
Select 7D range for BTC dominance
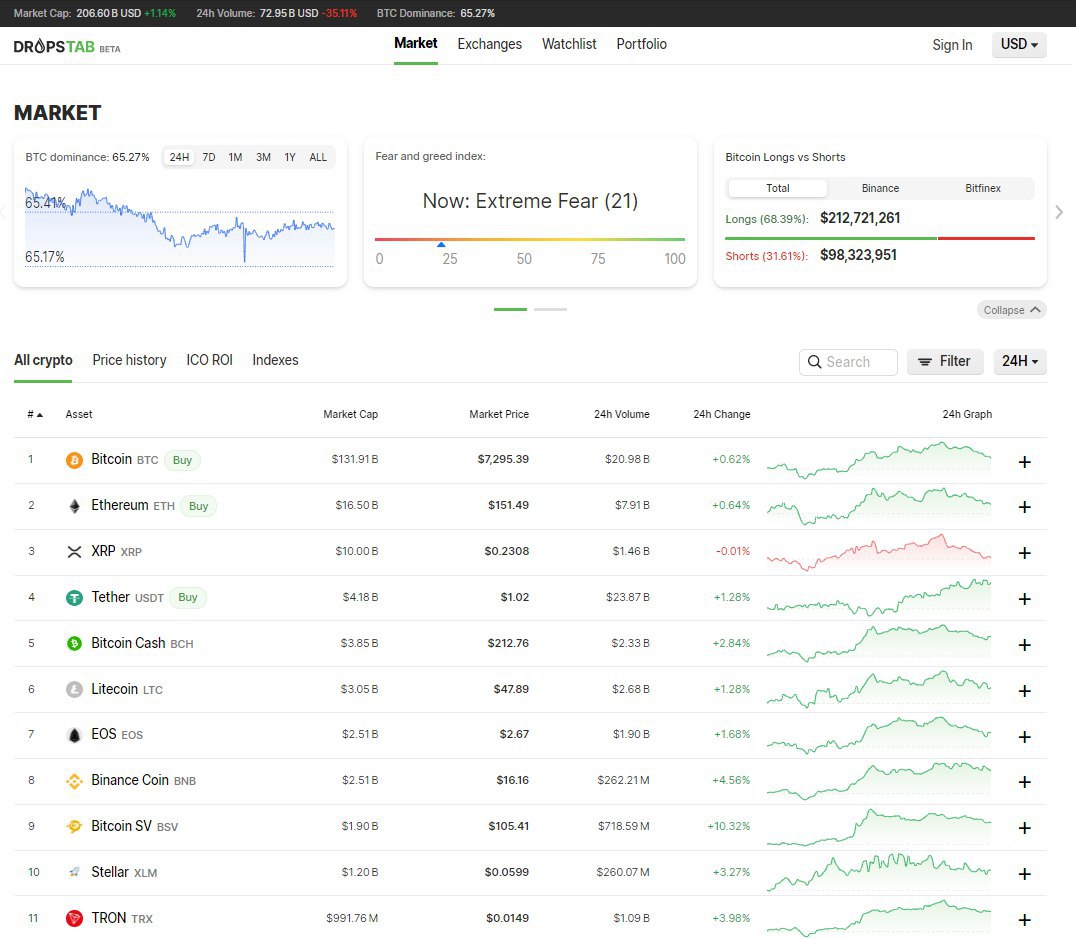[209, 157]
